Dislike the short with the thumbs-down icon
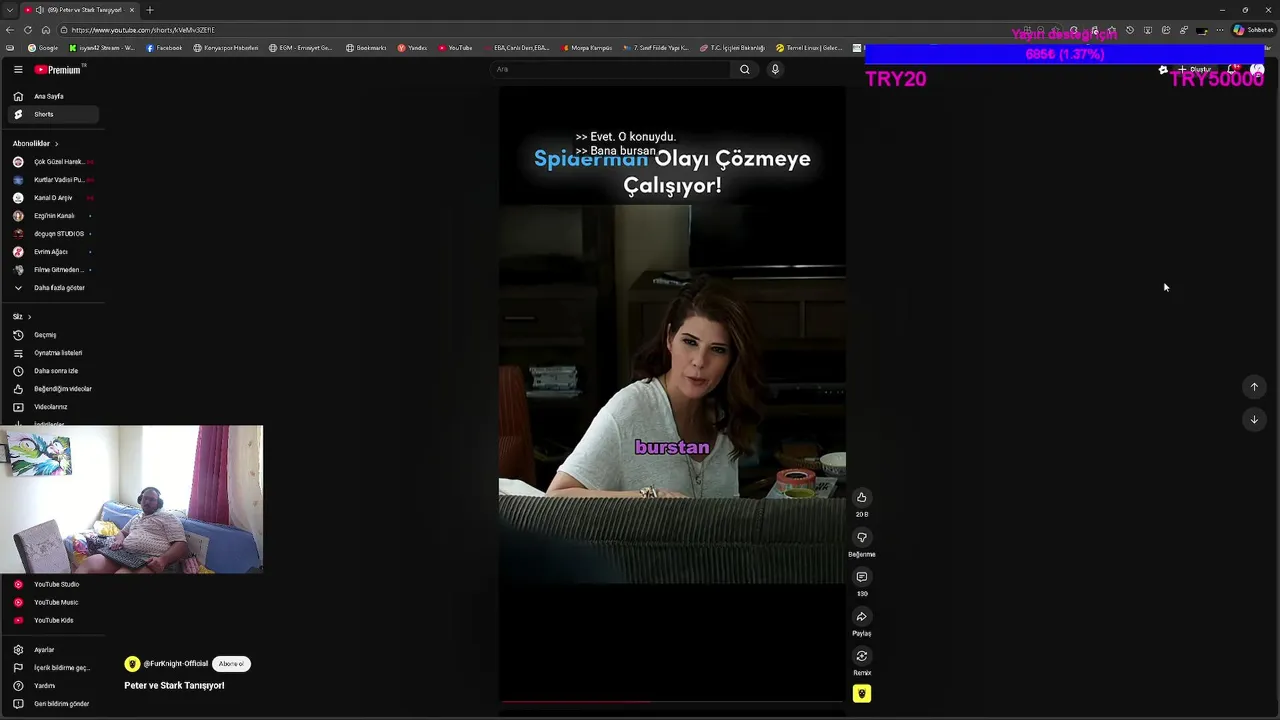Viewport: 1280px width, 720px height. (861, 537)
